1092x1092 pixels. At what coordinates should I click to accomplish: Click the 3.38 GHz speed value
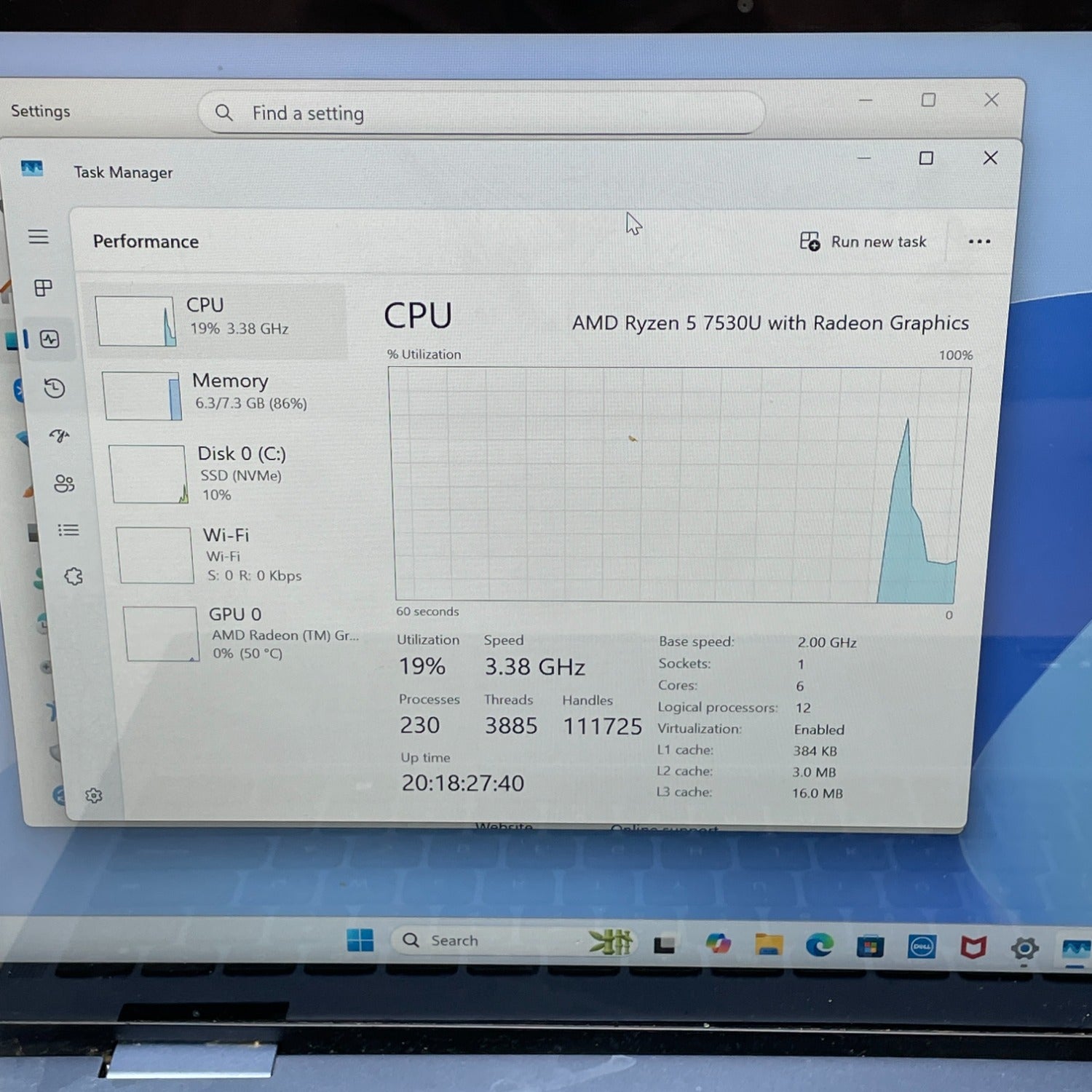coord(535,667)
